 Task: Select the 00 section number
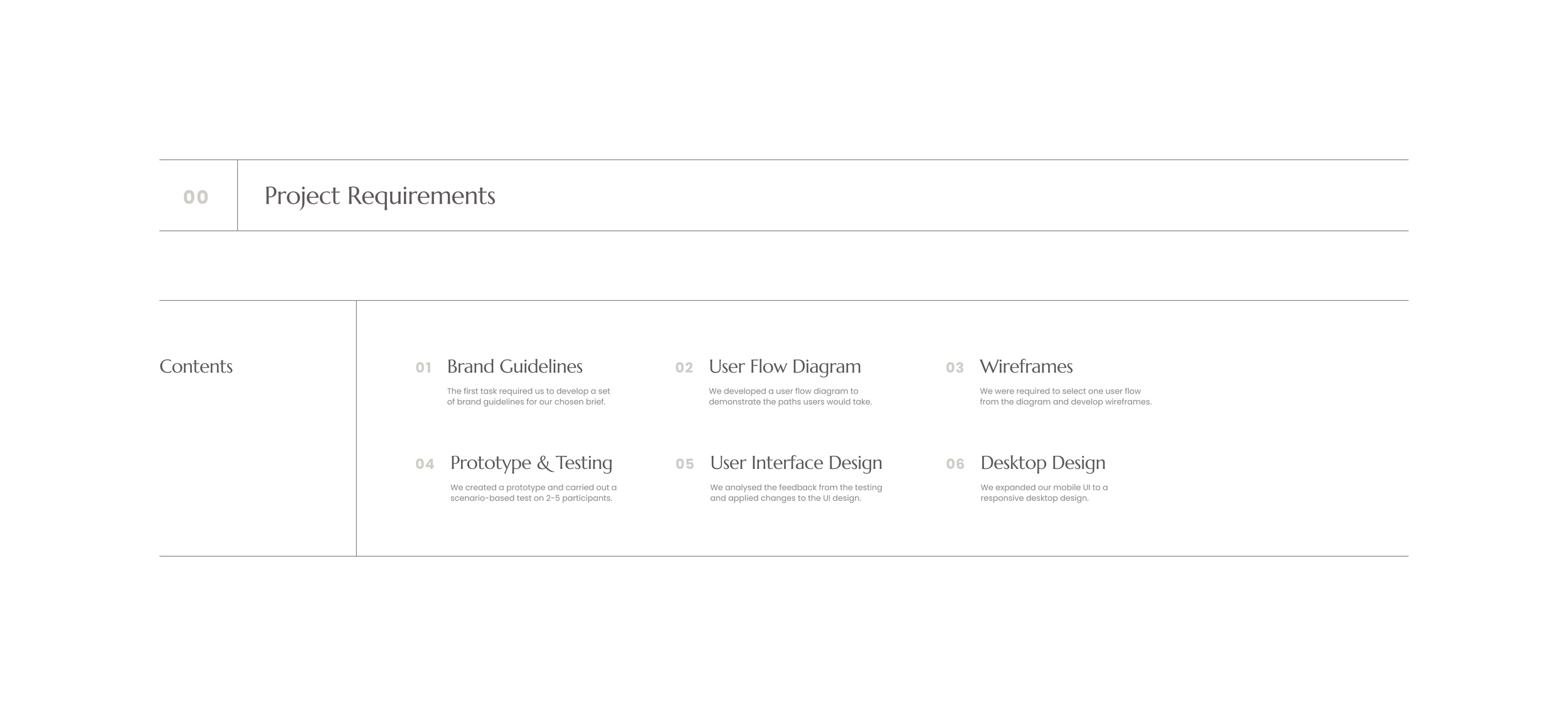click(x=196, y=197)
